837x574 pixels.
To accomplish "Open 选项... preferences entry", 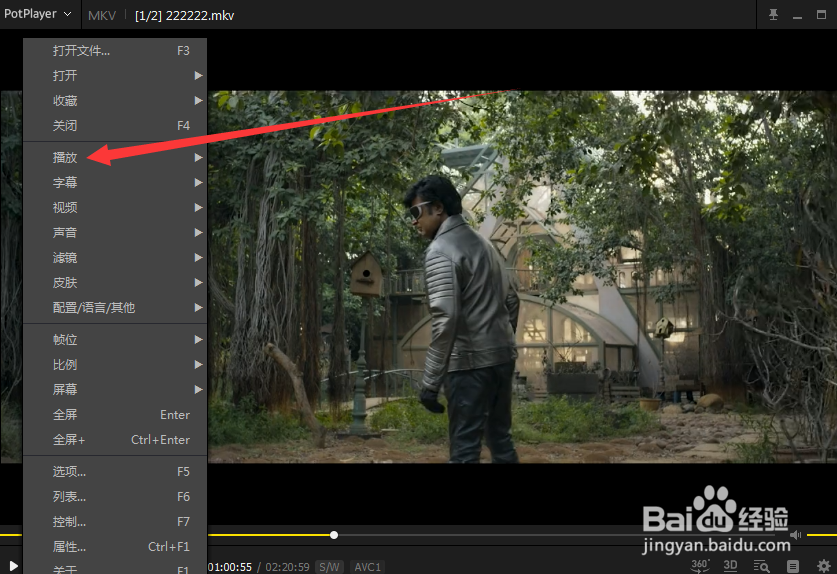I will [115, 471].
